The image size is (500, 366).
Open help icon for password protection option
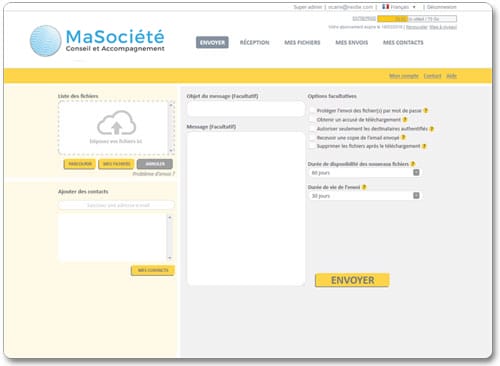(426, 110)
